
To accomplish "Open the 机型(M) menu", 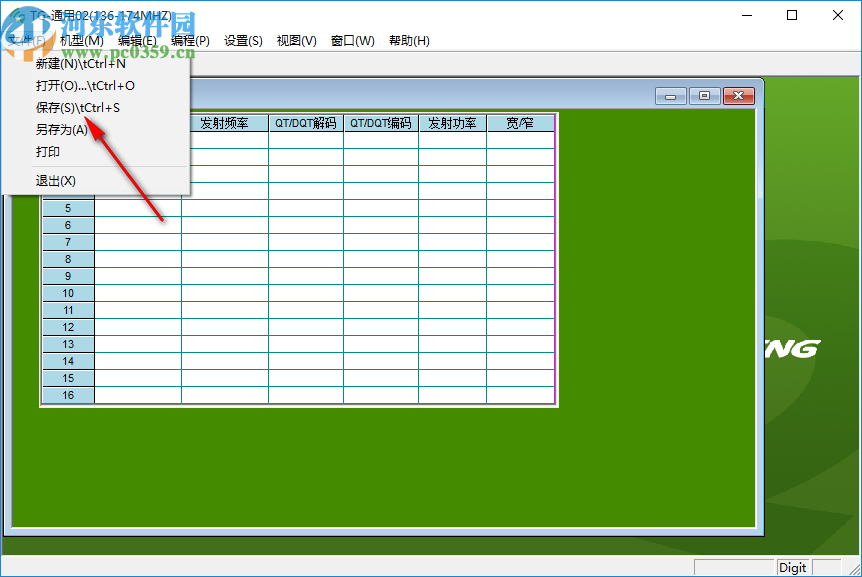I will click(x=81, y=41).
